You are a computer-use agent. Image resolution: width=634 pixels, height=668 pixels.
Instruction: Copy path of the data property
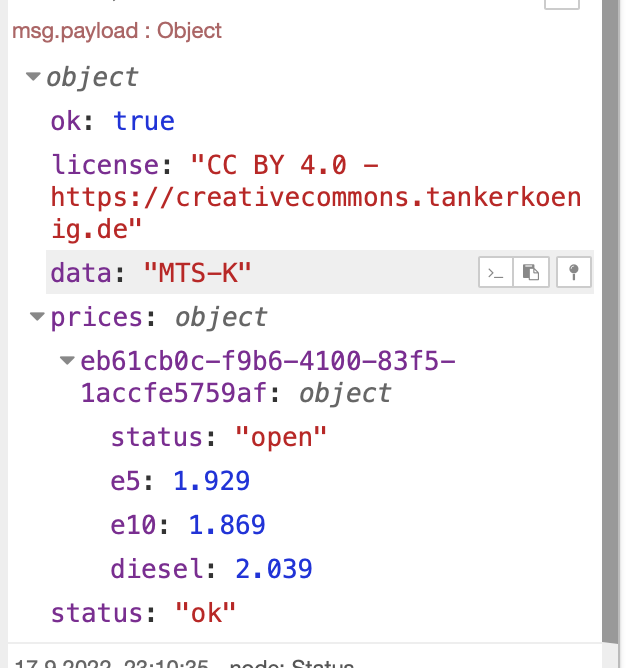[x=497, y=272]
